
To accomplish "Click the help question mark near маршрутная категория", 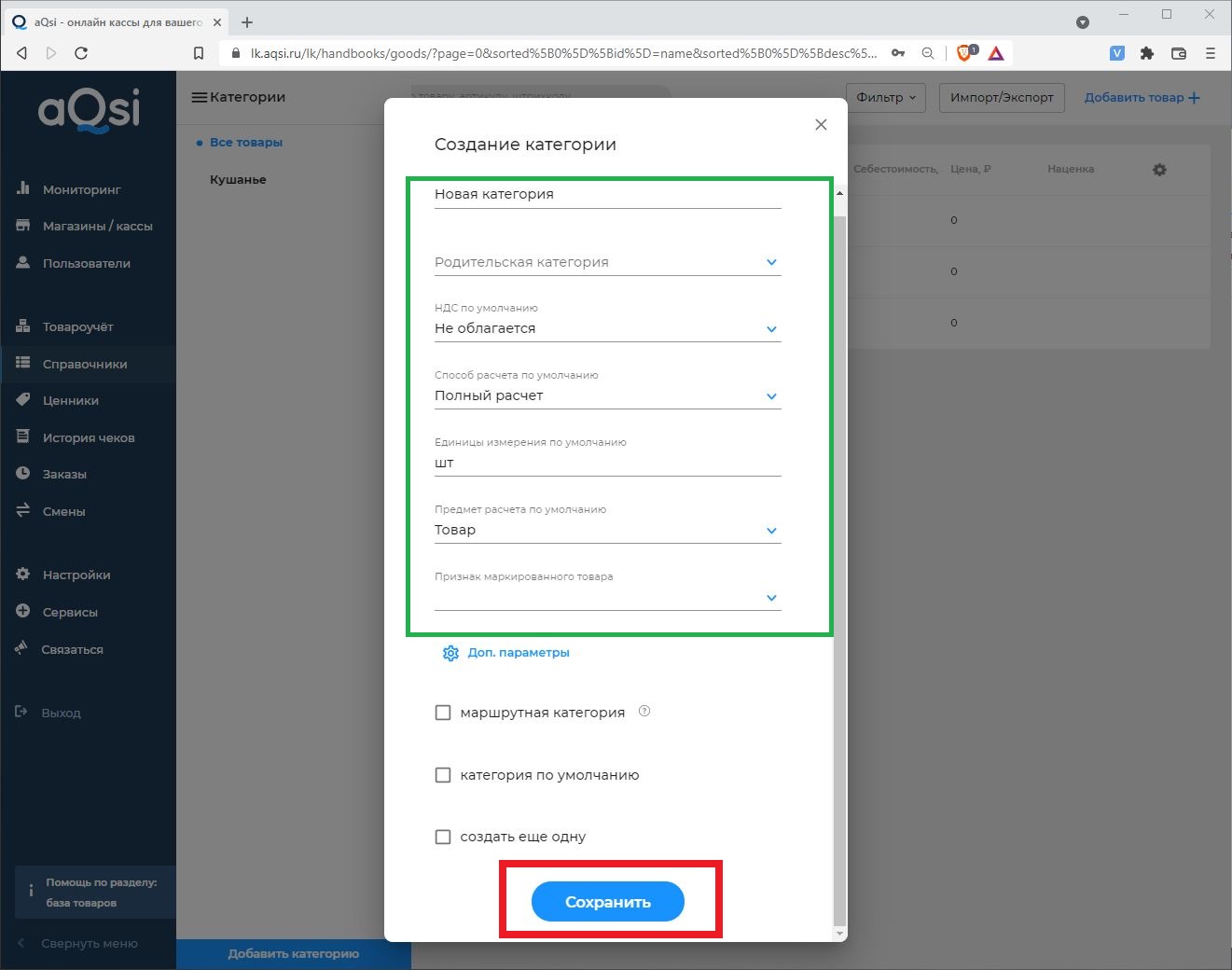I will tap(644, 712).
